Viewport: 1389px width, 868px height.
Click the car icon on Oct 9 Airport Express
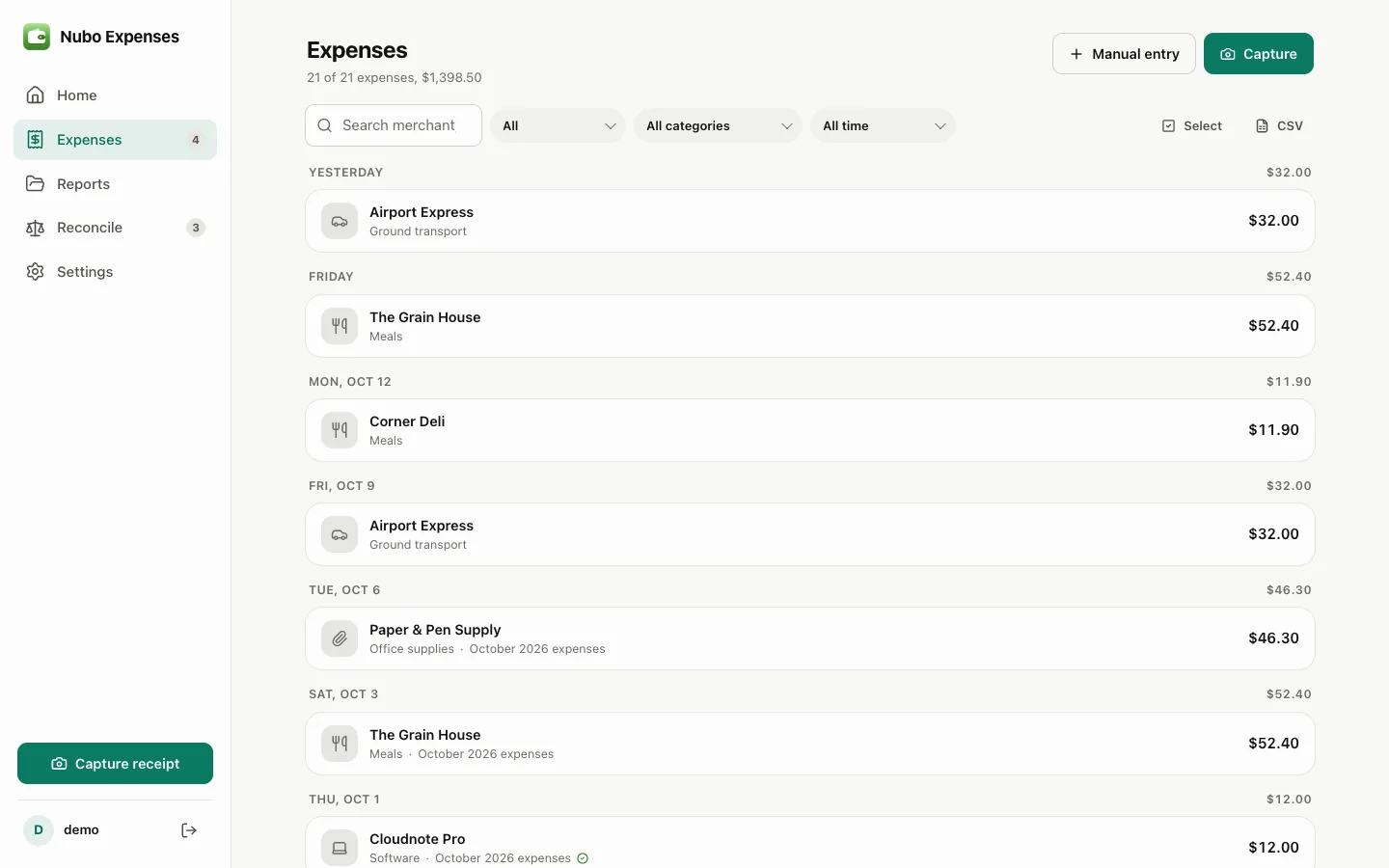pyautogui.click(x=340, y=534)
